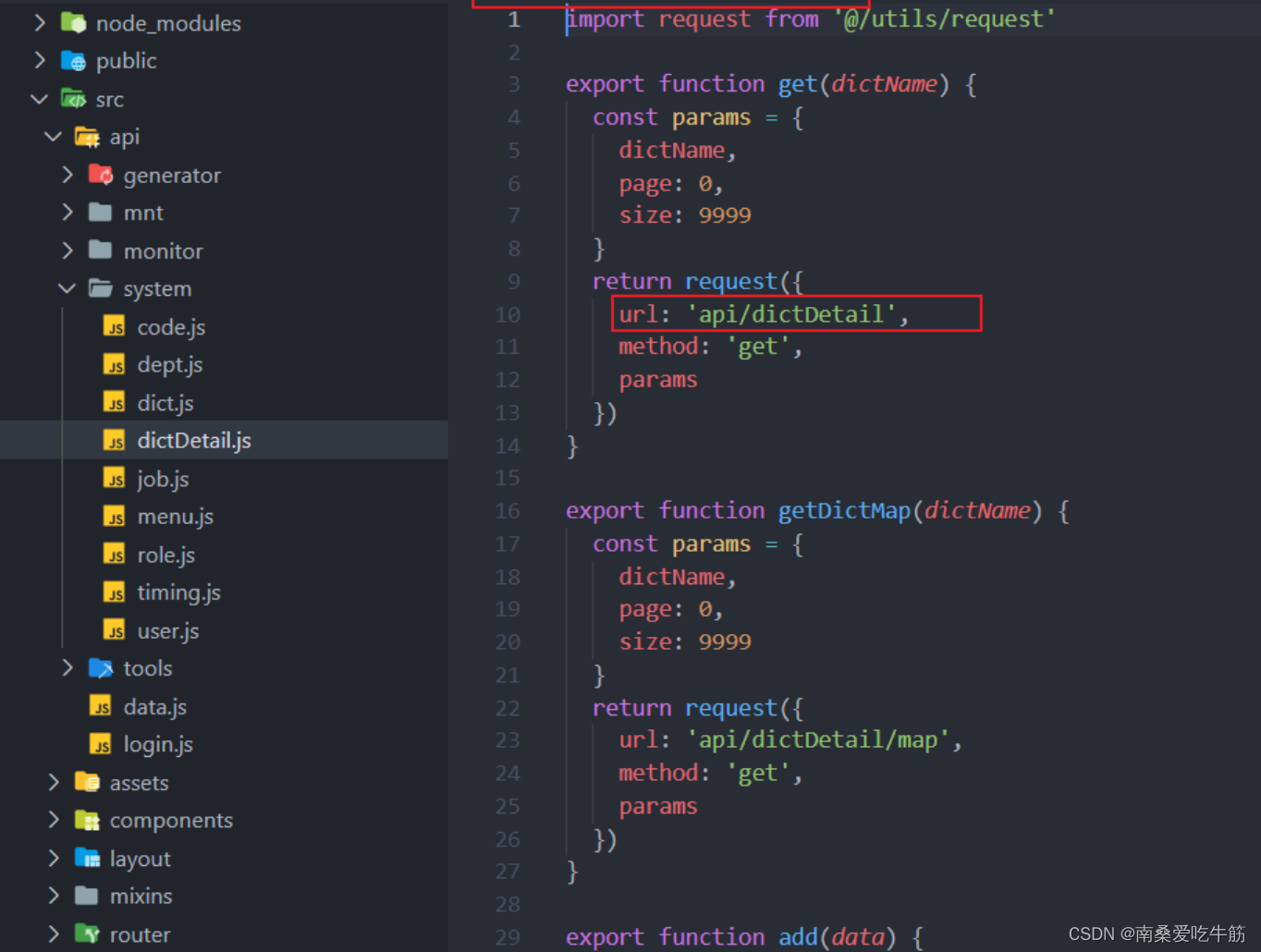Expand the tools folder chevron
Image resolution: width=1261 pixels, height=952 pixels.
coord(67,667)
